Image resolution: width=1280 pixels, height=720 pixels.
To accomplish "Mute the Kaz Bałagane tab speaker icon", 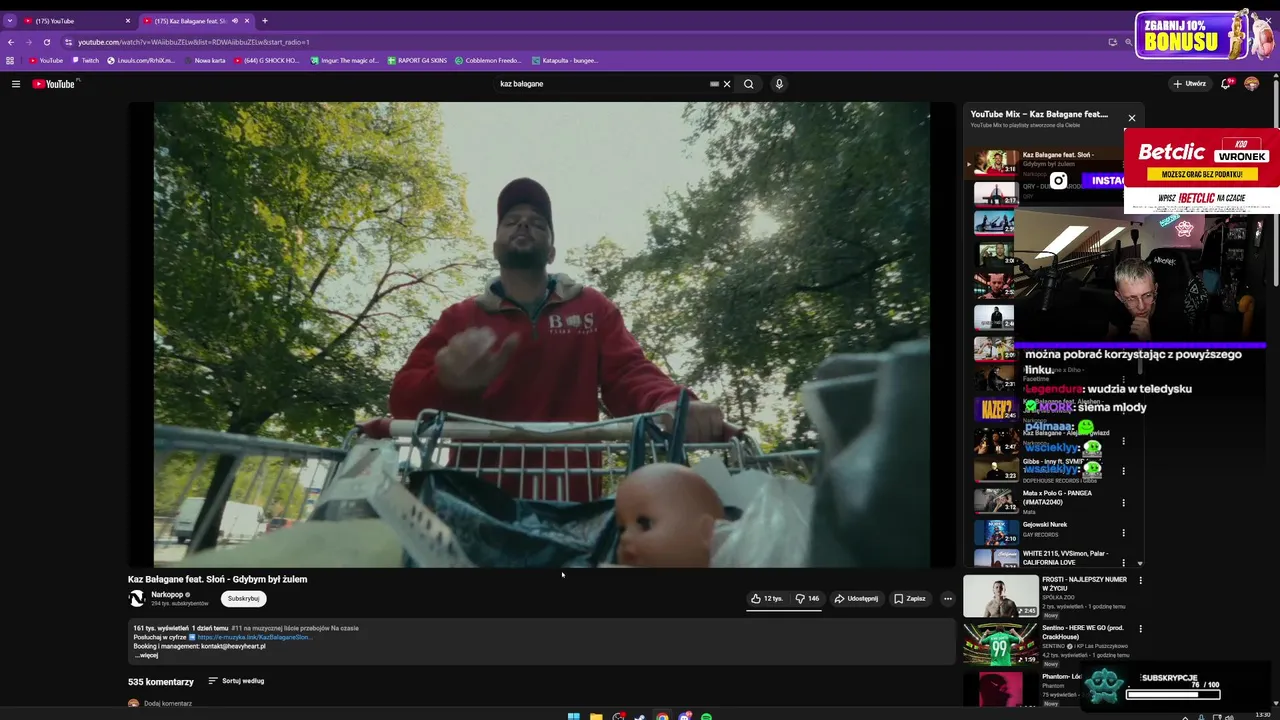I will pos(235,21).
